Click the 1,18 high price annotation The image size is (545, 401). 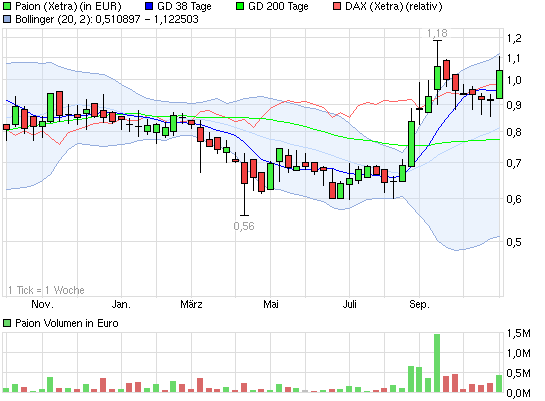click(437, 33)
